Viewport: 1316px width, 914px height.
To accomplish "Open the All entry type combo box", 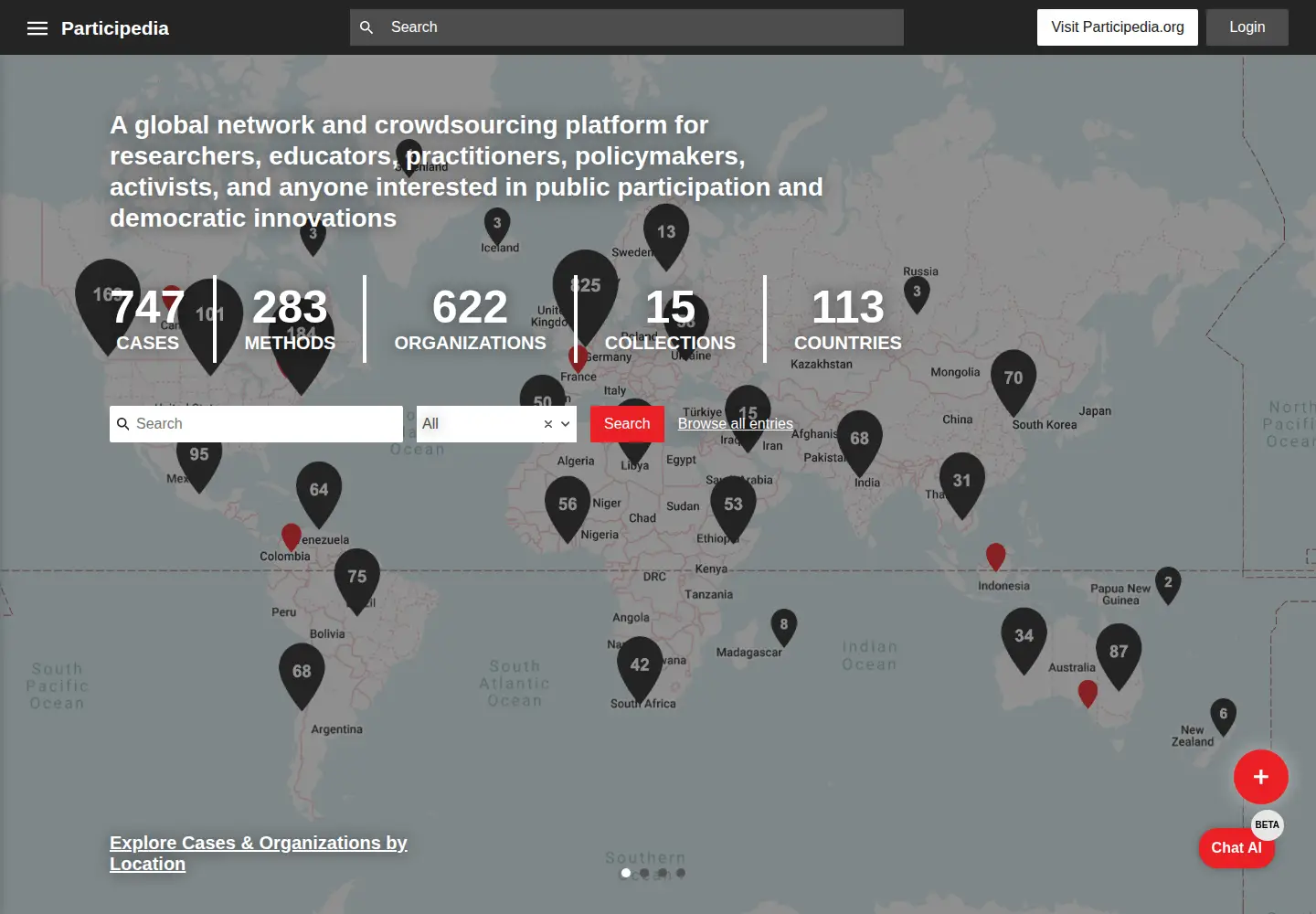I will click(496, 424).
